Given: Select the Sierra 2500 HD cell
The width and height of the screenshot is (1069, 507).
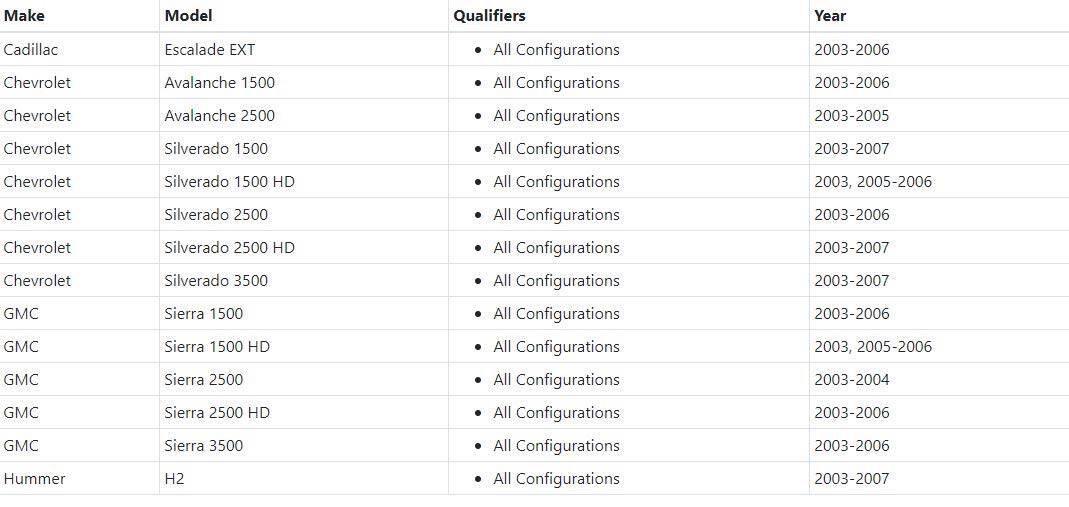Looking at the screenshot, I should (x=217, y=413).
